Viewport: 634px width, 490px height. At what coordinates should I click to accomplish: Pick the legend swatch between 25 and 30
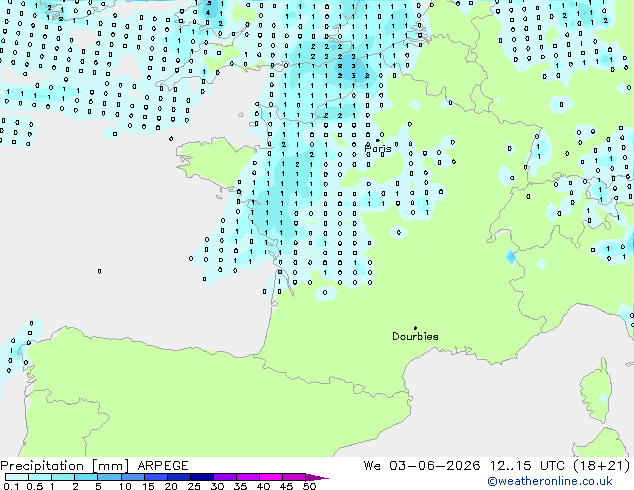click(x=201, y=477)
